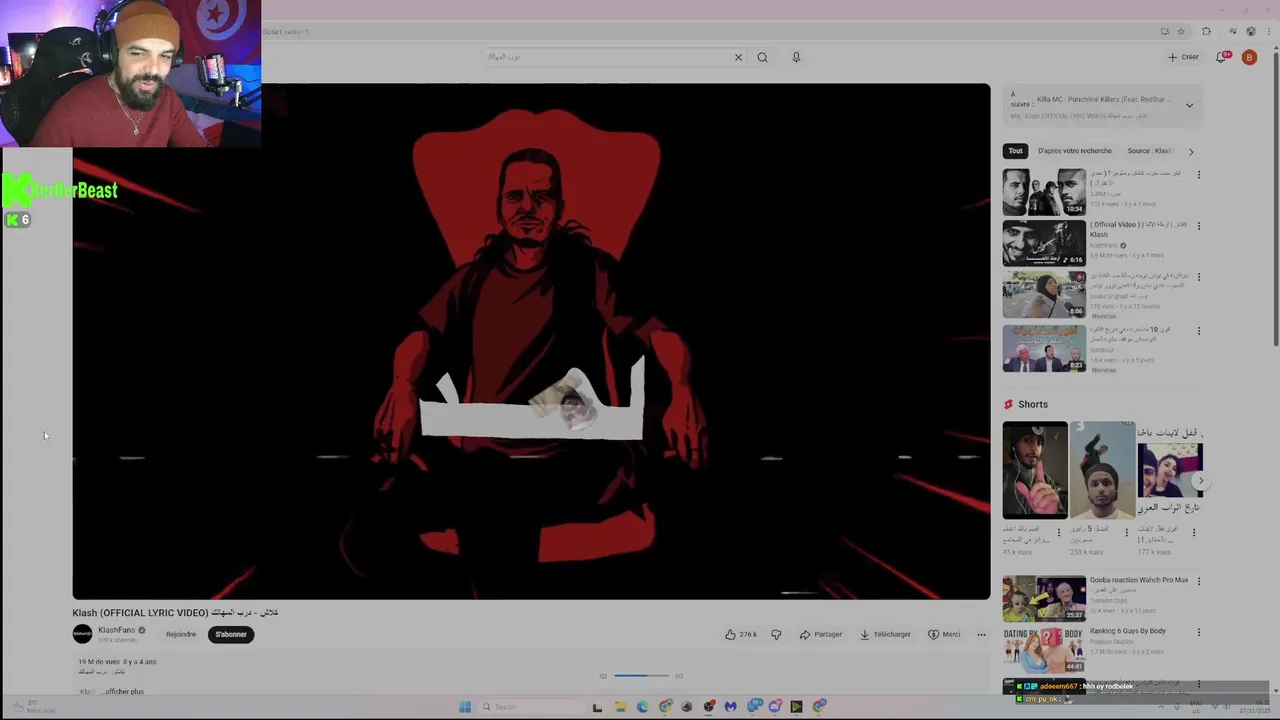Open the first Shorts clip with 43 k vues
This screenshot has height=720, width=1280.
[1035, 470]
